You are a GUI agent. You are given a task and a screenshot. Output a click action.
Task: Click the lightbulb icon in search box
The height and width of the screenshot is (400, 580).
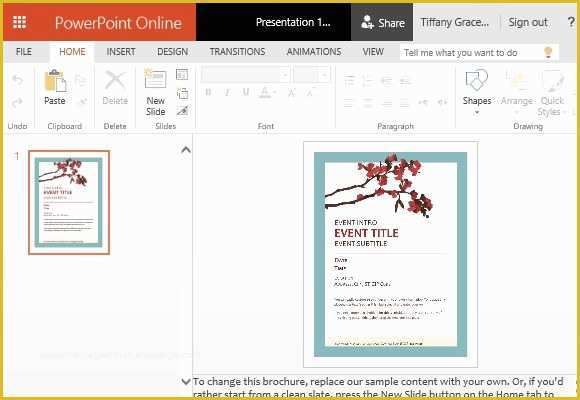[548, 53]
